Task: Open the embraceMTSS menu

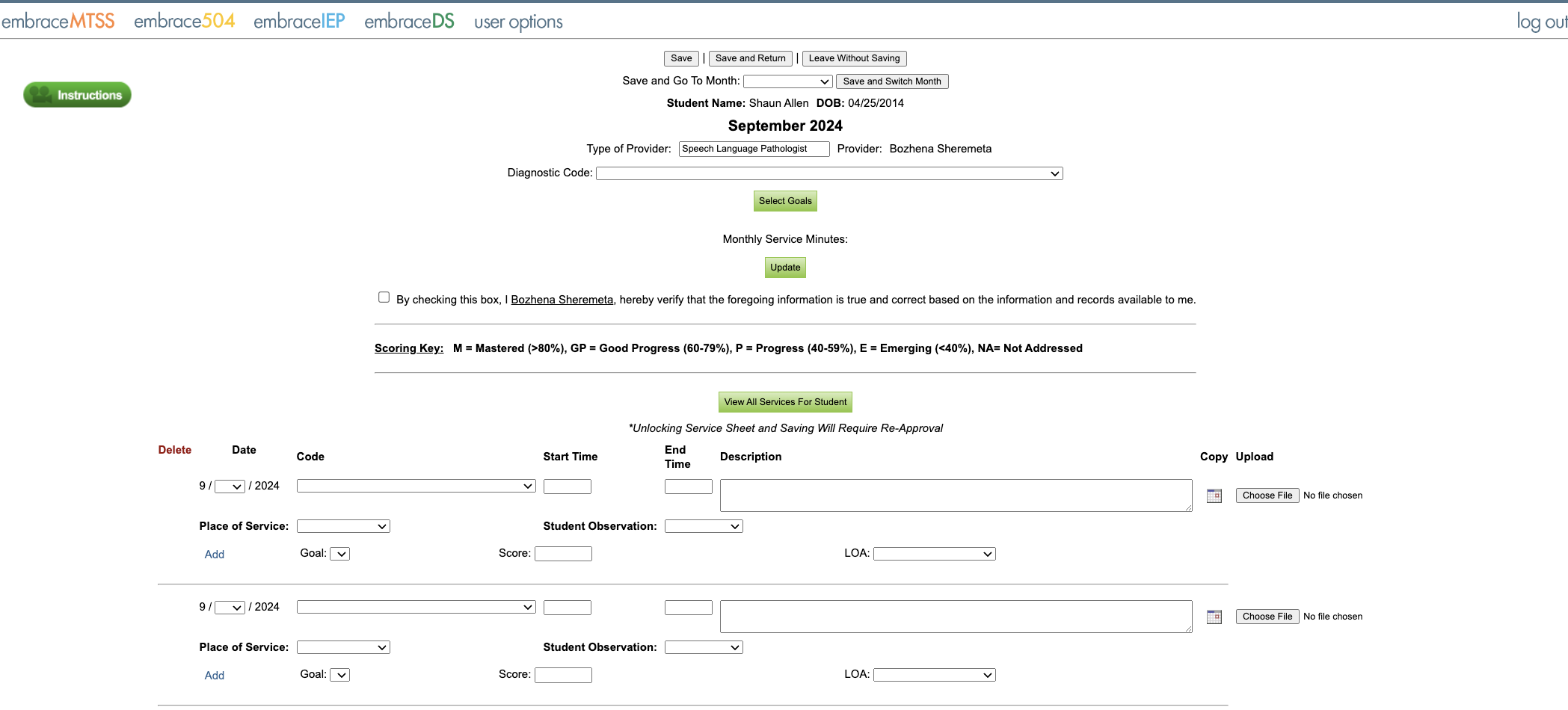Action: pyautogui.click(x=58, y=21)
